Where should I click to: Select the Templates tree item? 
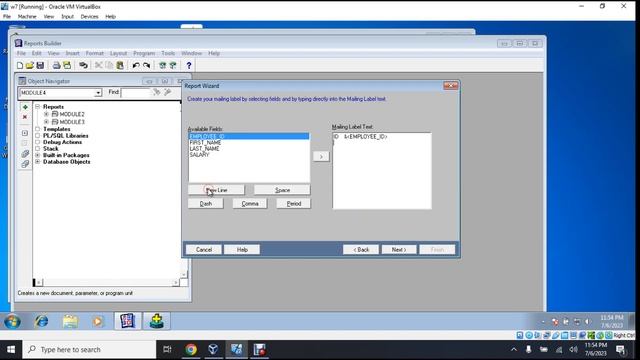tap(57, 129)
